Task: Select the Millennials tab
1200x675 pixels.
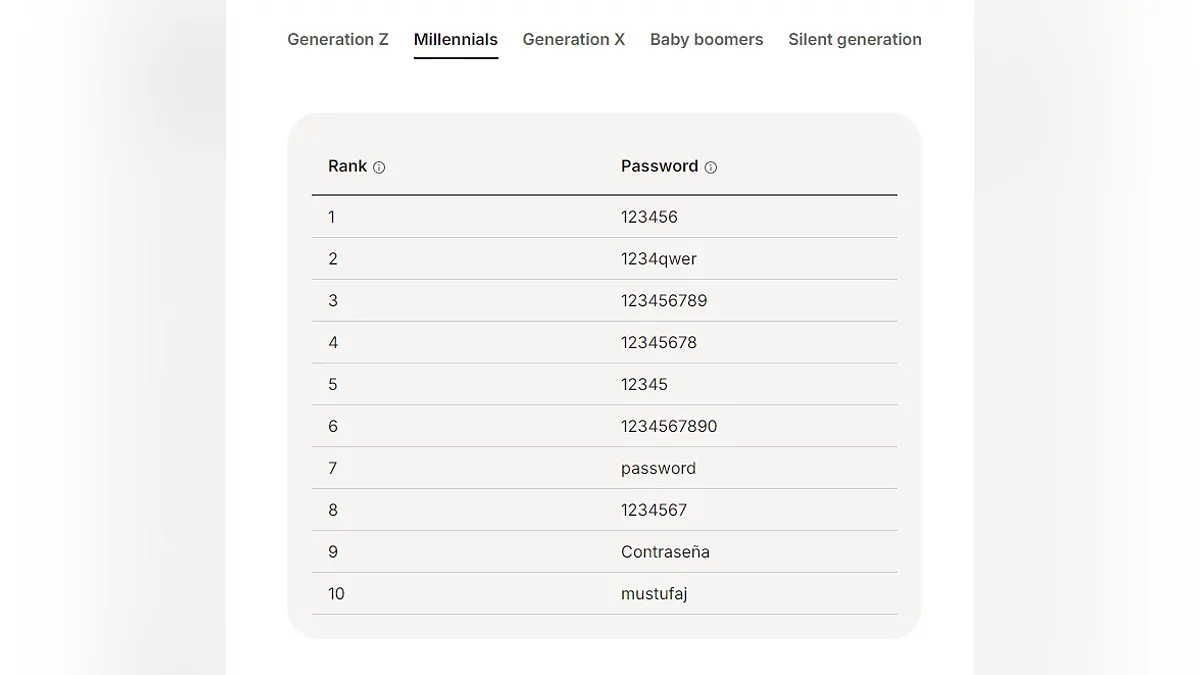Action: (456, 40)
